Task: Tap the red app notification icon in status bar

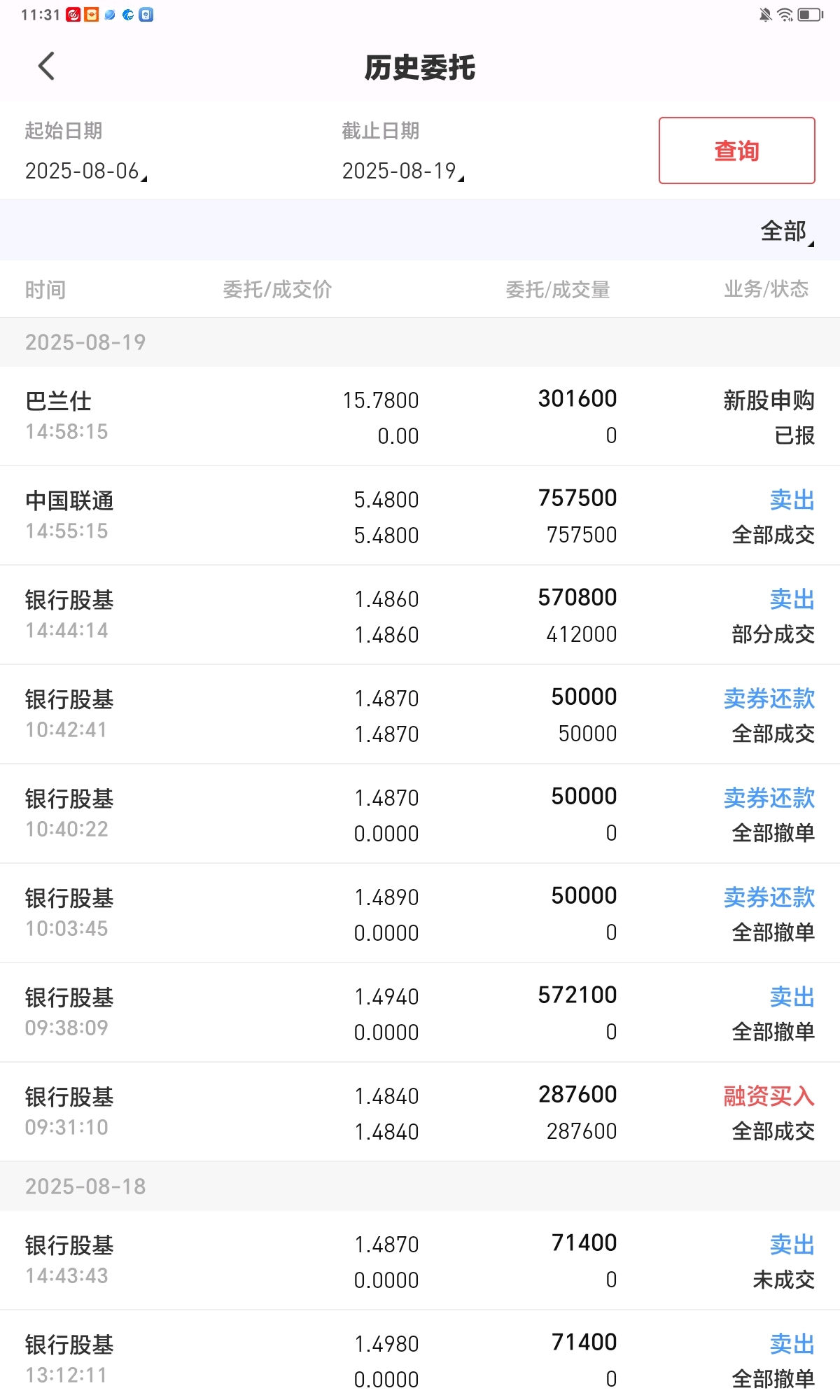Action: [73, 15]
